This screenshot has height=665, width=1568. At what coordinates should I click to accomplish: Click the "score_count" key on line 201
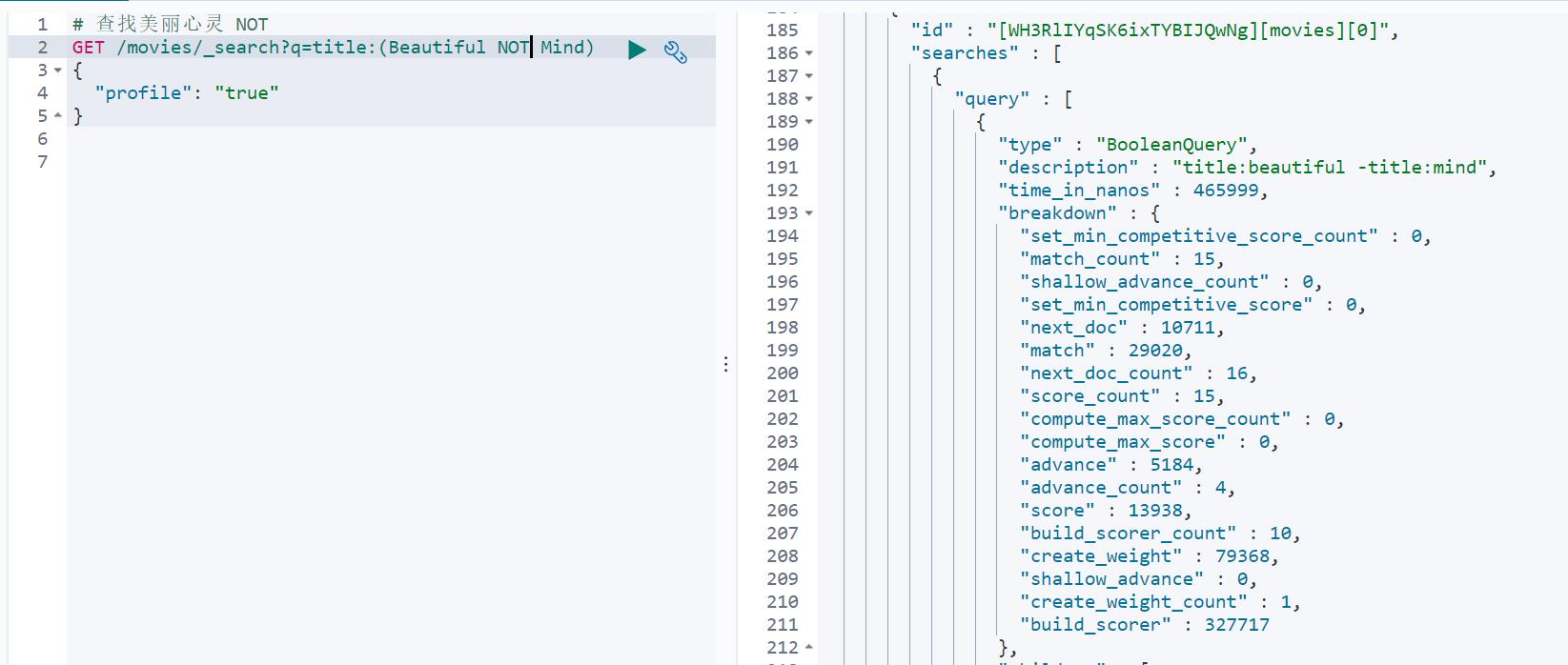pyautogui.click(x=1090, y=396)
